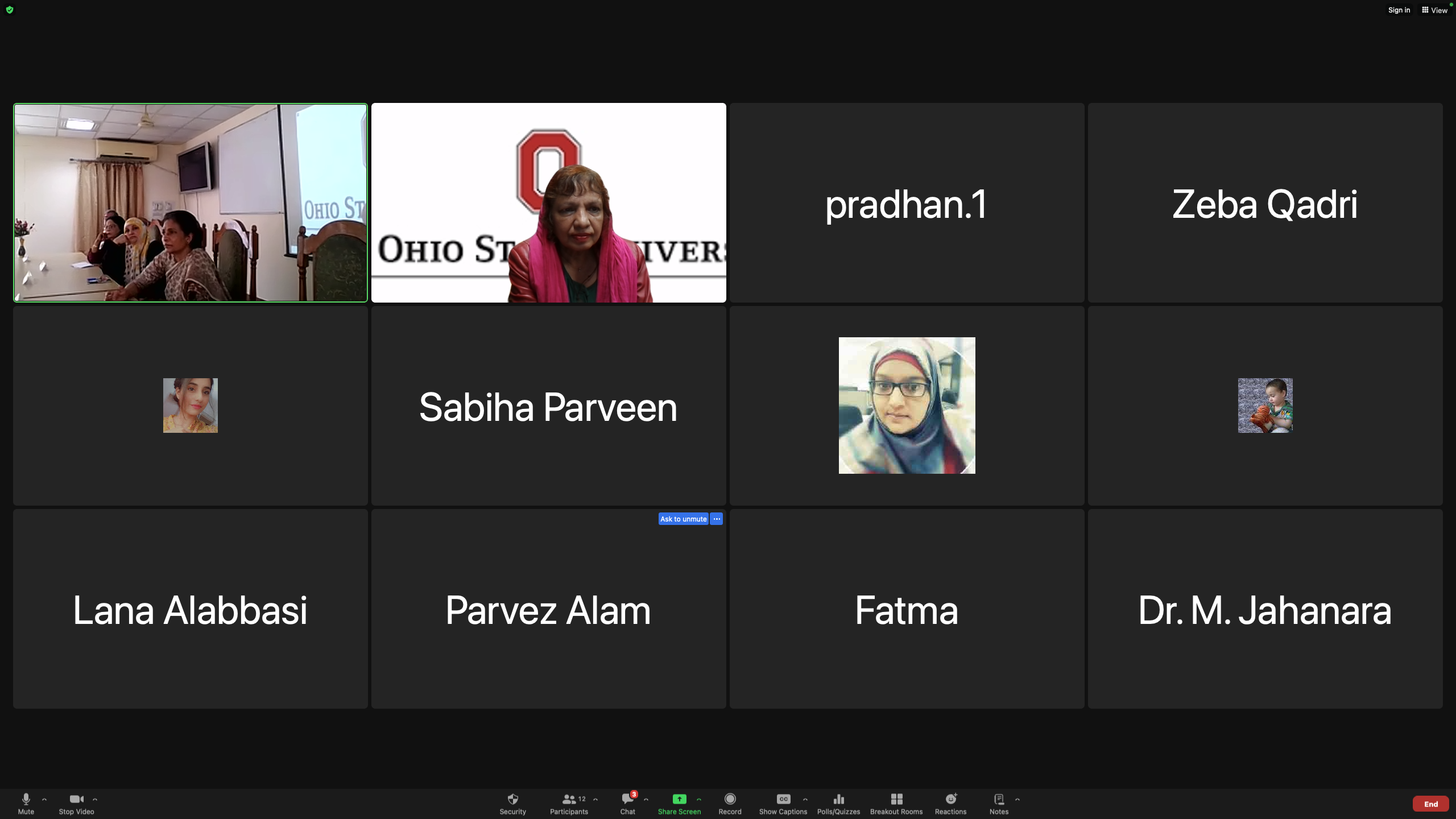
Task: Click the green Share Screen icon
Action: pyautogui.click(x=679, y=799)
